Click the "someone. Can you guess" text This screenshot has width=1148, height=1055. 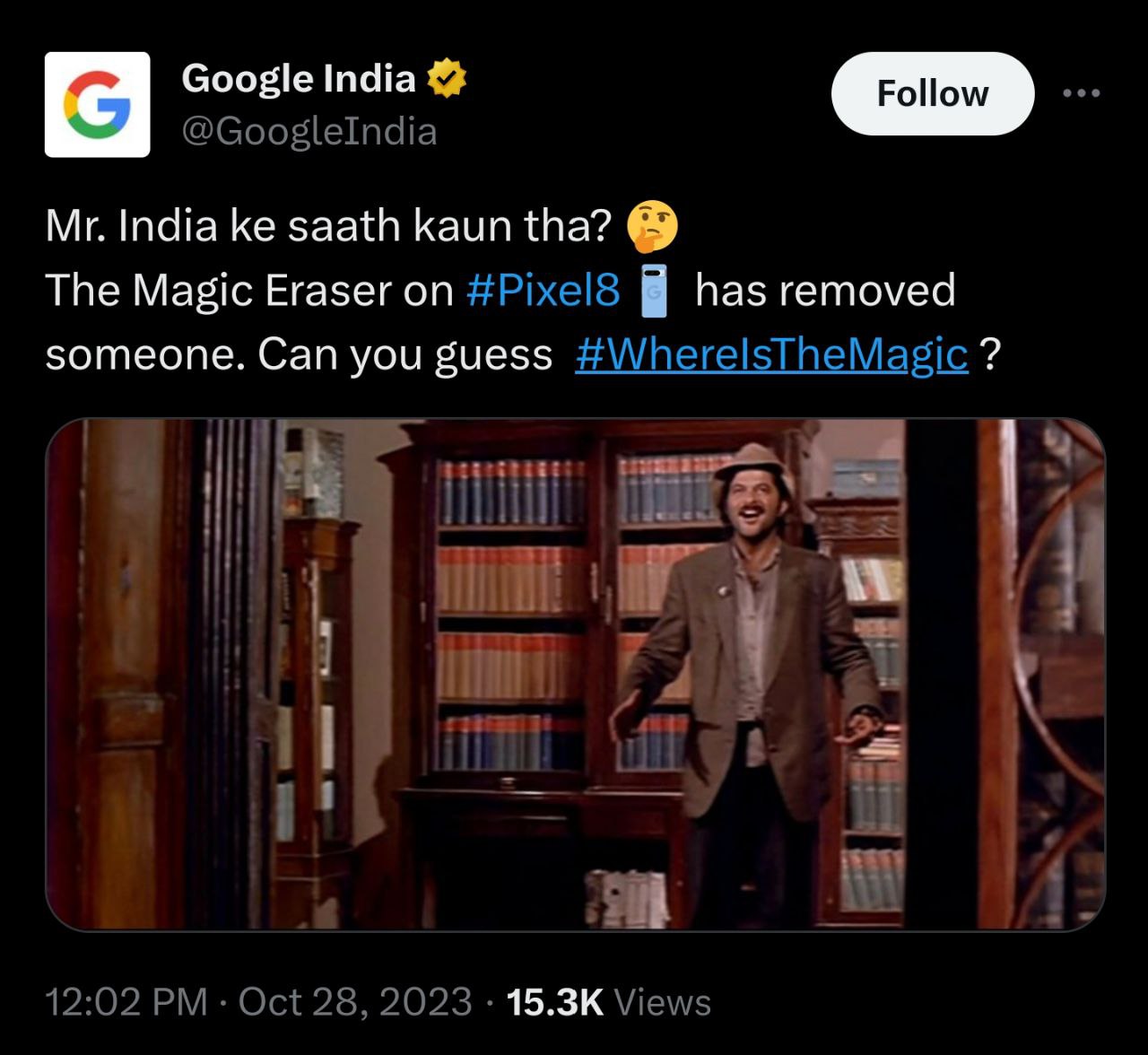click(x=299, y=355)
